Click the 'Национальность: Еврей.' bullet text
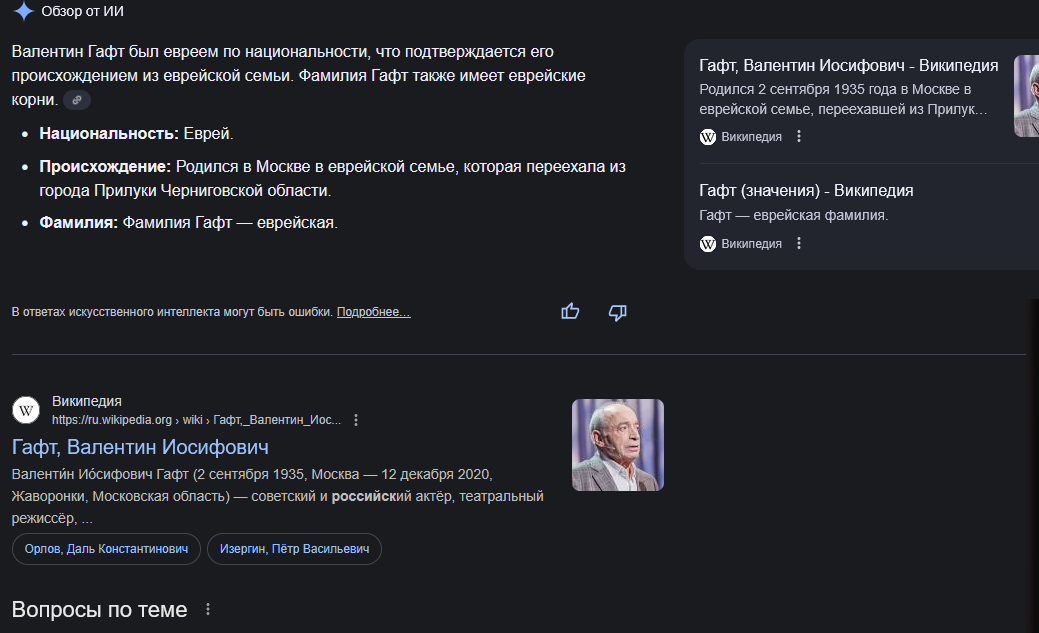 click(136, 133)
